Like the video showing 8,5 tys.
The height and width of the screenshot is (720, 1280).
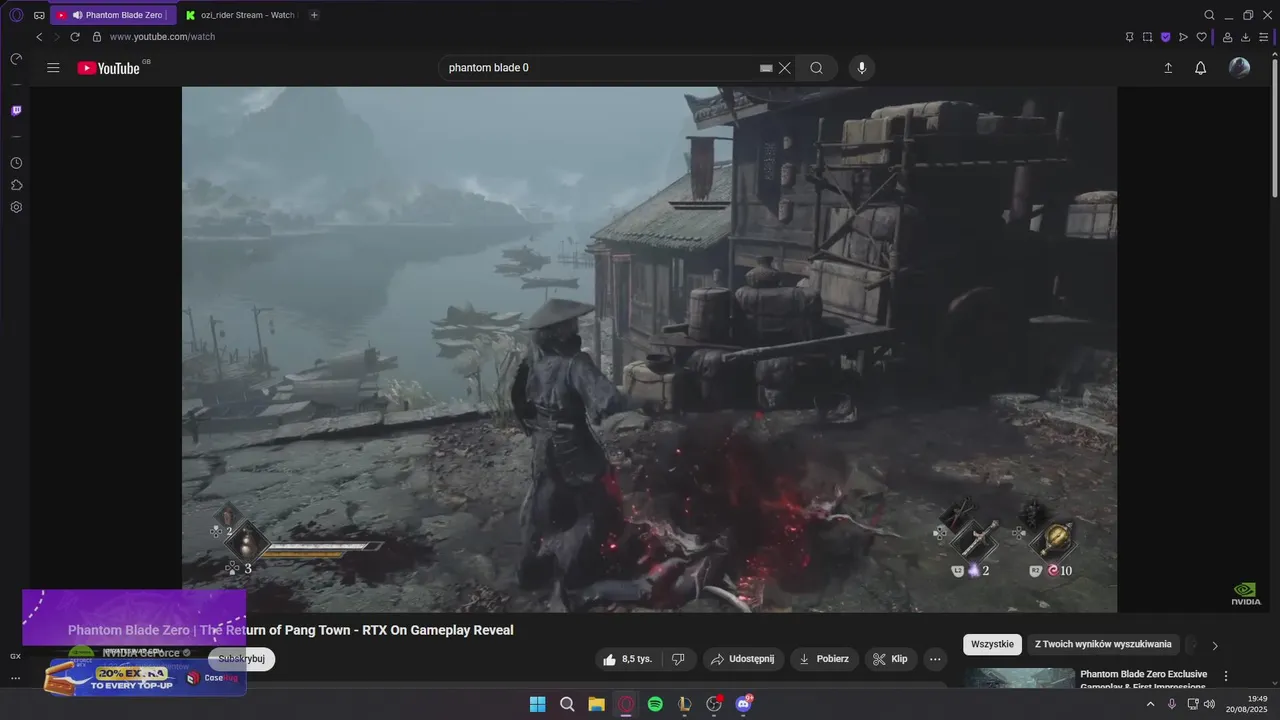pos(627,659)
